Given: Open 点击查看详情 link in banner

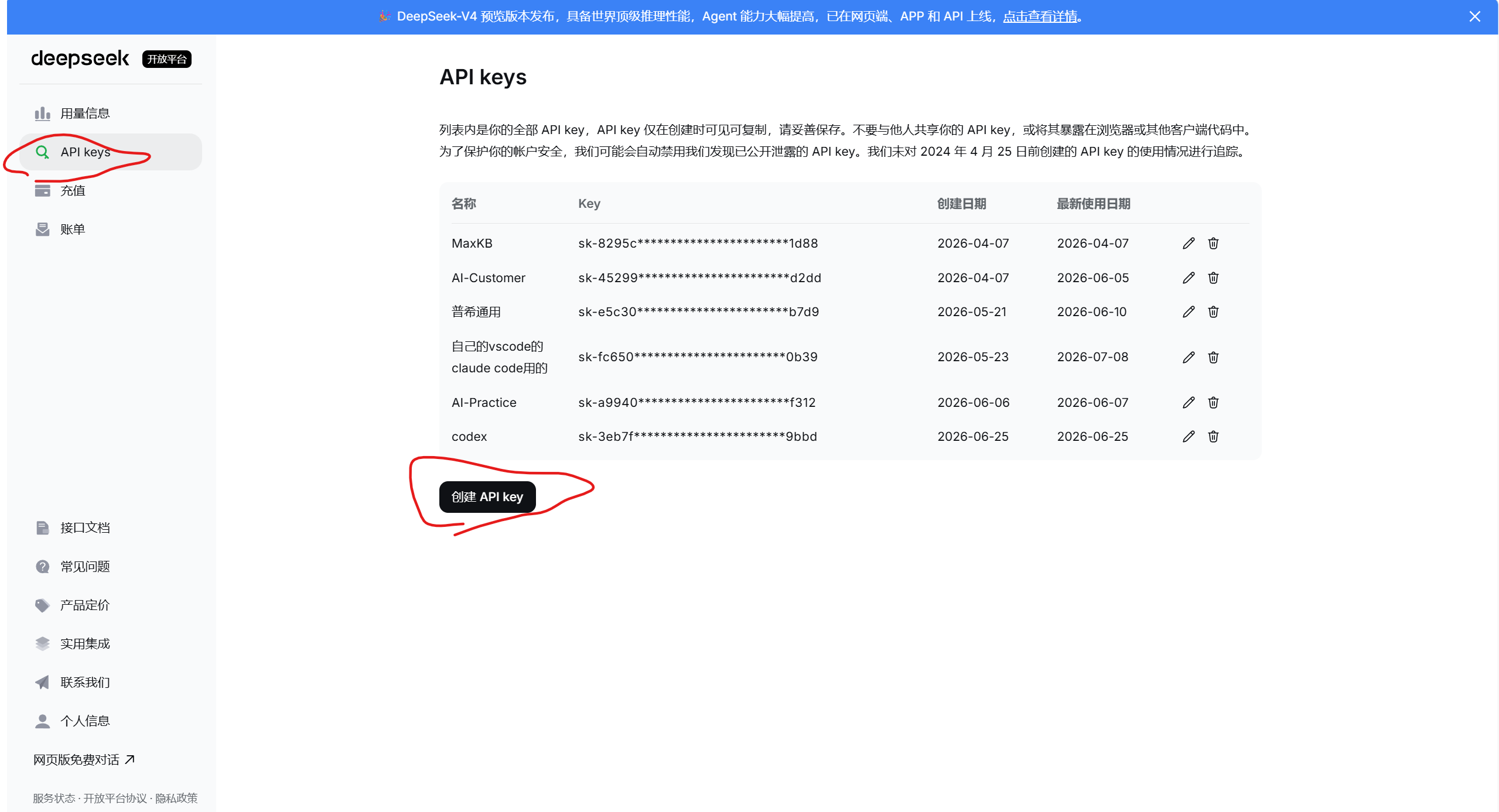Looking at the screenshot, I should 1040,16.
